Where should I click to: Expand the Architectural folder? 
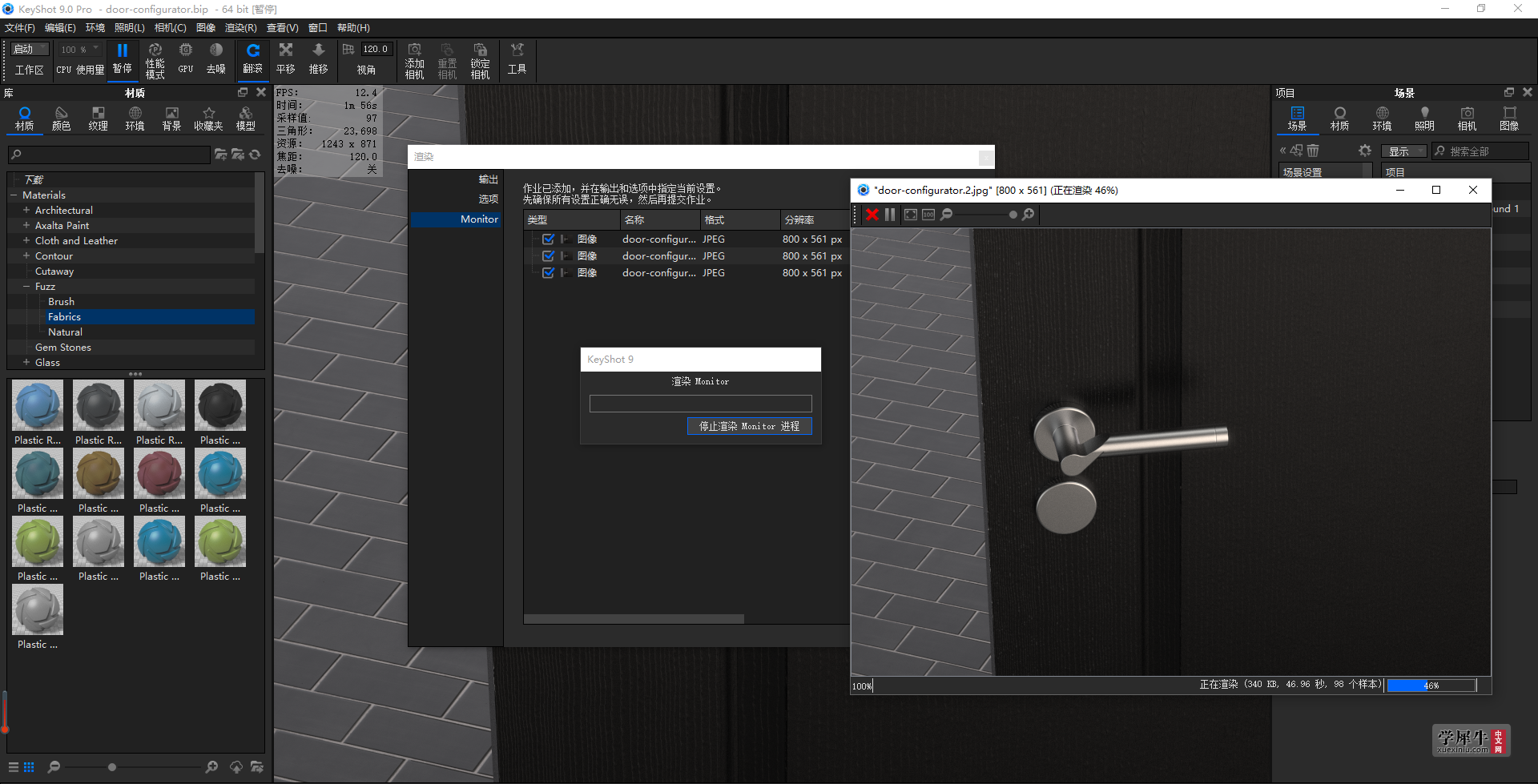[x=26, y=211]
